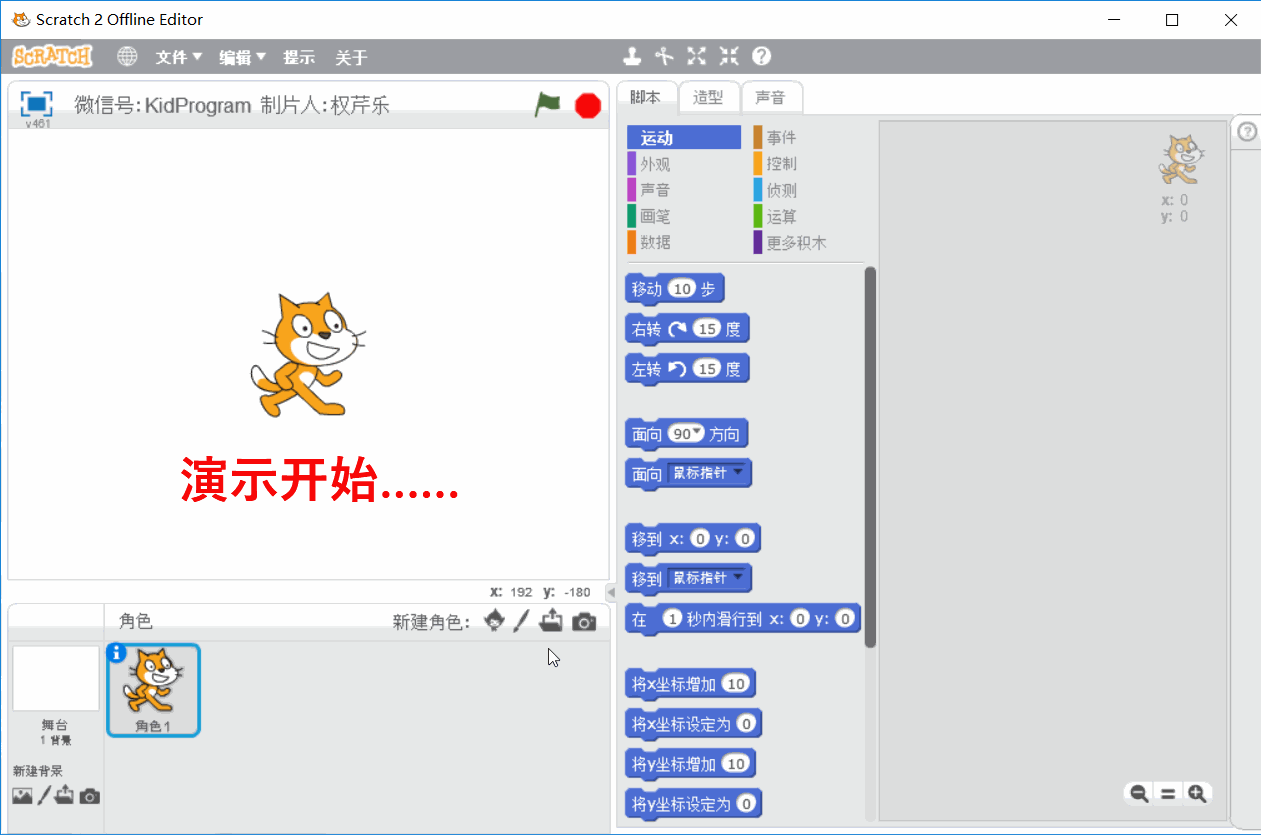This screenshot has height=835, width=1261.
Task: Click the blocks palette vertical scrollbar
Action: (x=870, y=456)
